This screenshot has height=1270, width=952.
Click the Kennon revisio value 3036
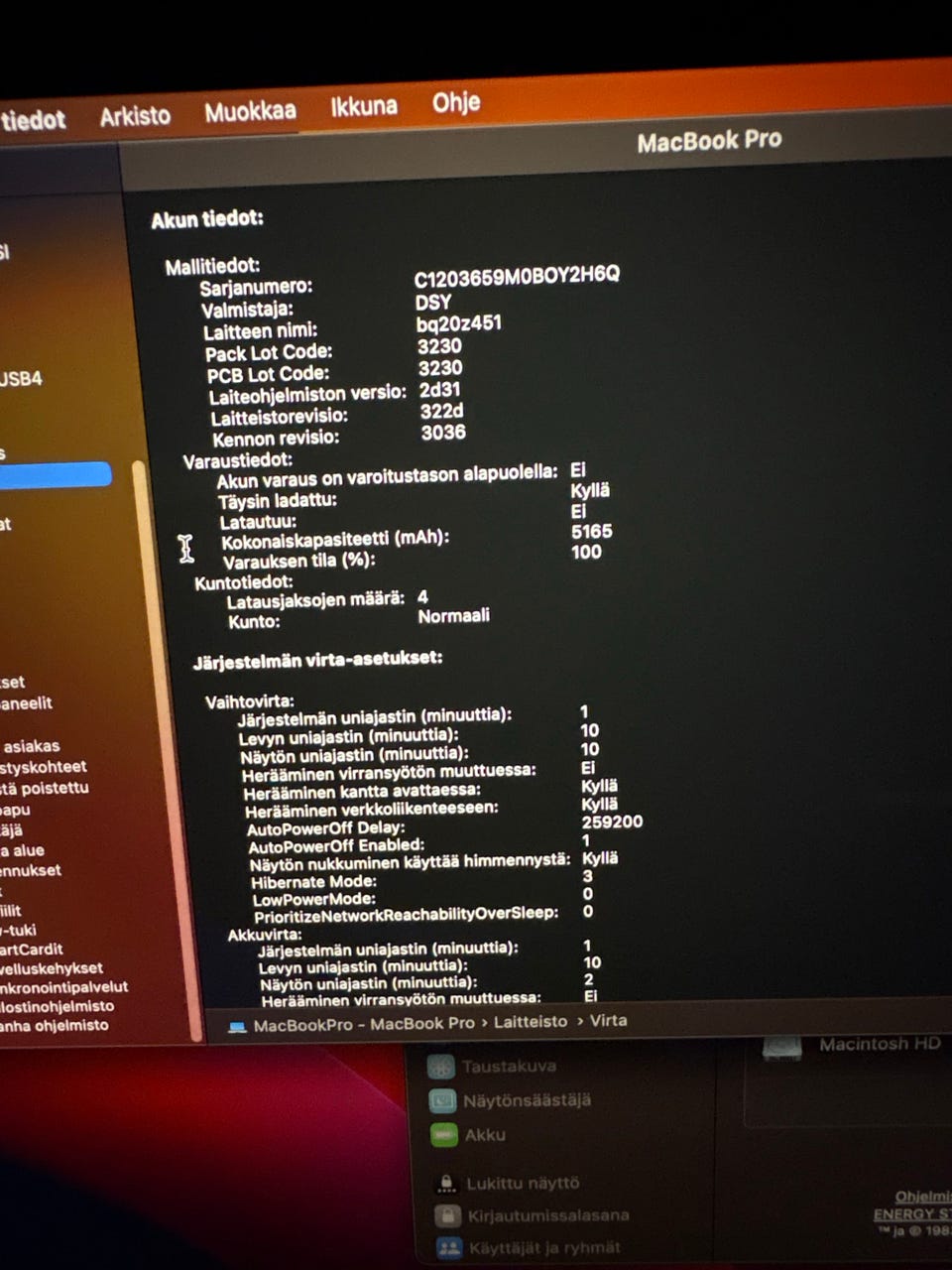(x=443, y=433)
